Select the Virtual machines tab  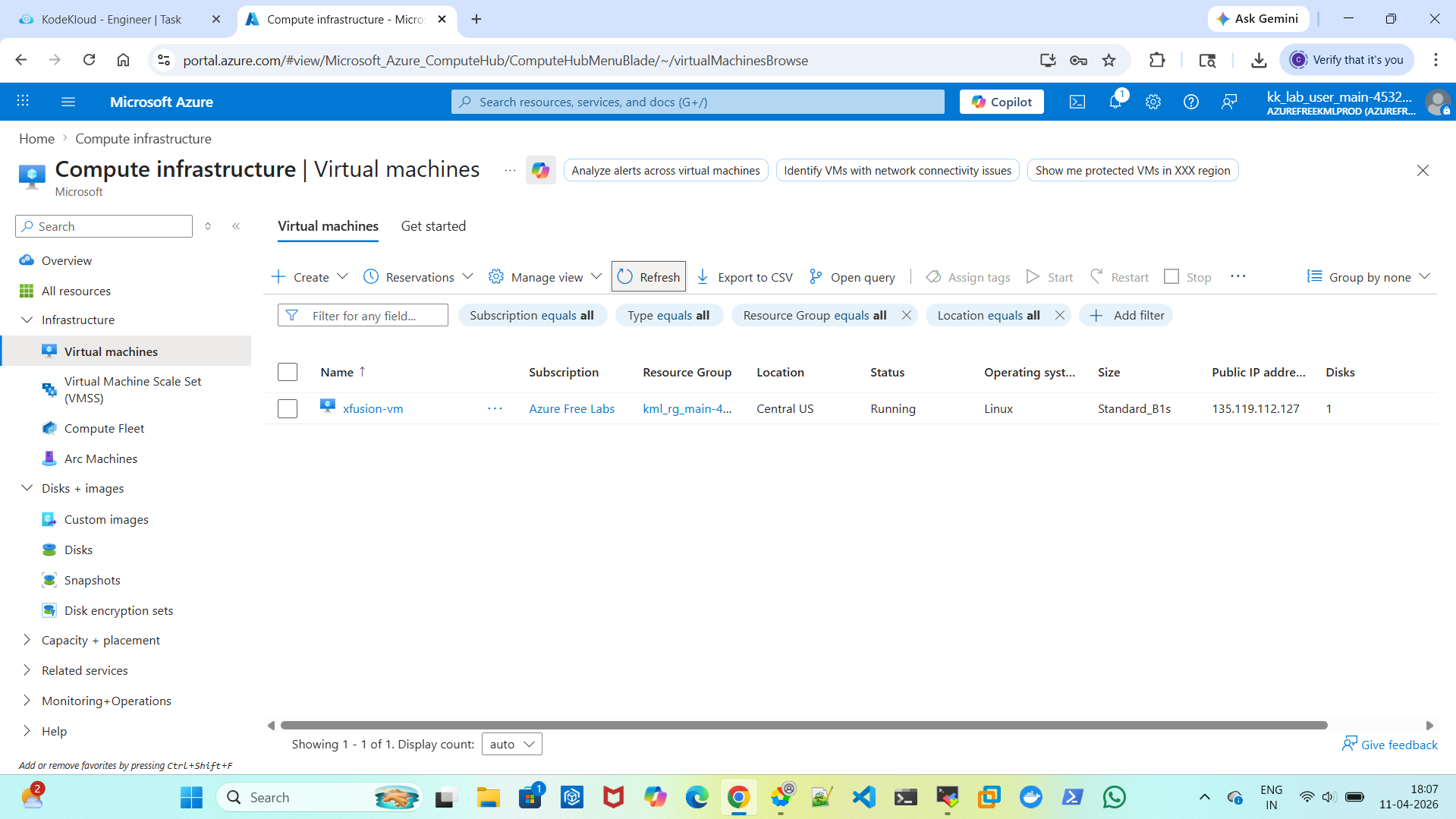tap(328, 226)
